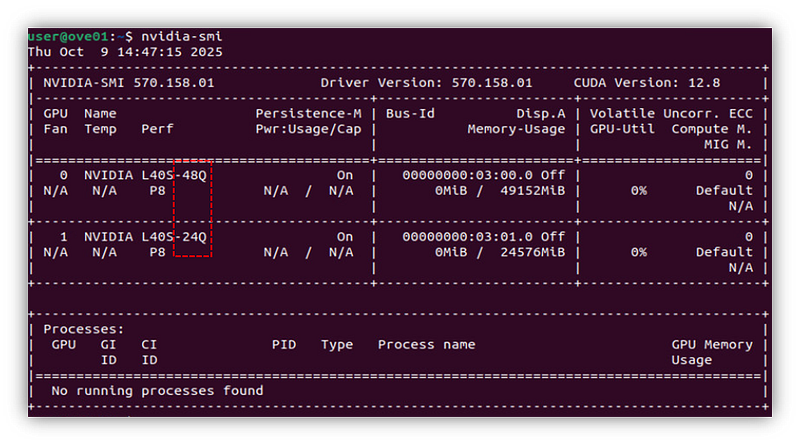Click GPU name 'NVIDIA L40S-24Q'
800x445 pixels.
tap(145, 237)
